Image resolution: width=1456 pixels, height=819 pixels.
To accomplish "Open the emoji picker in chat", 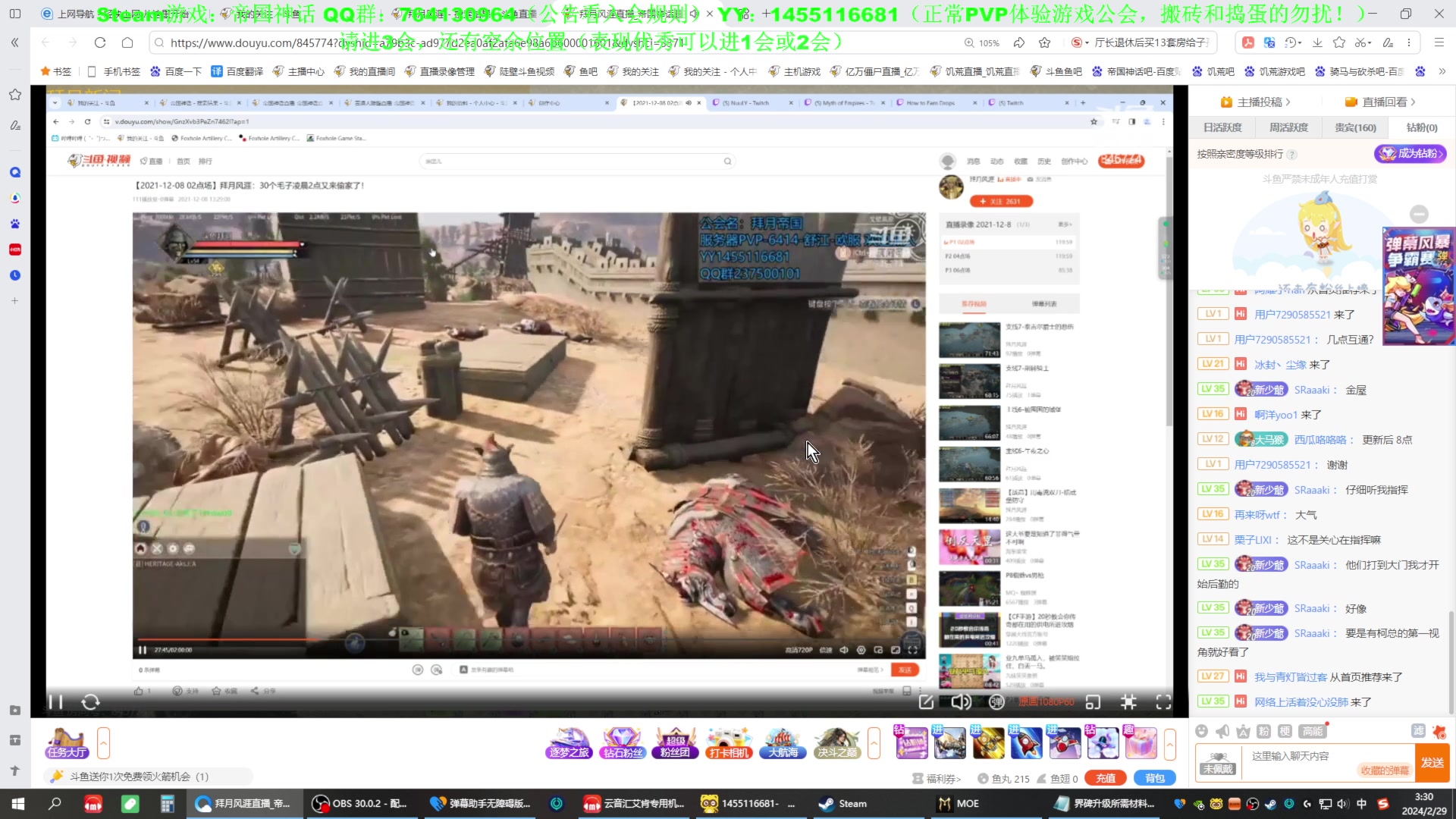I will pos(1201,731).
